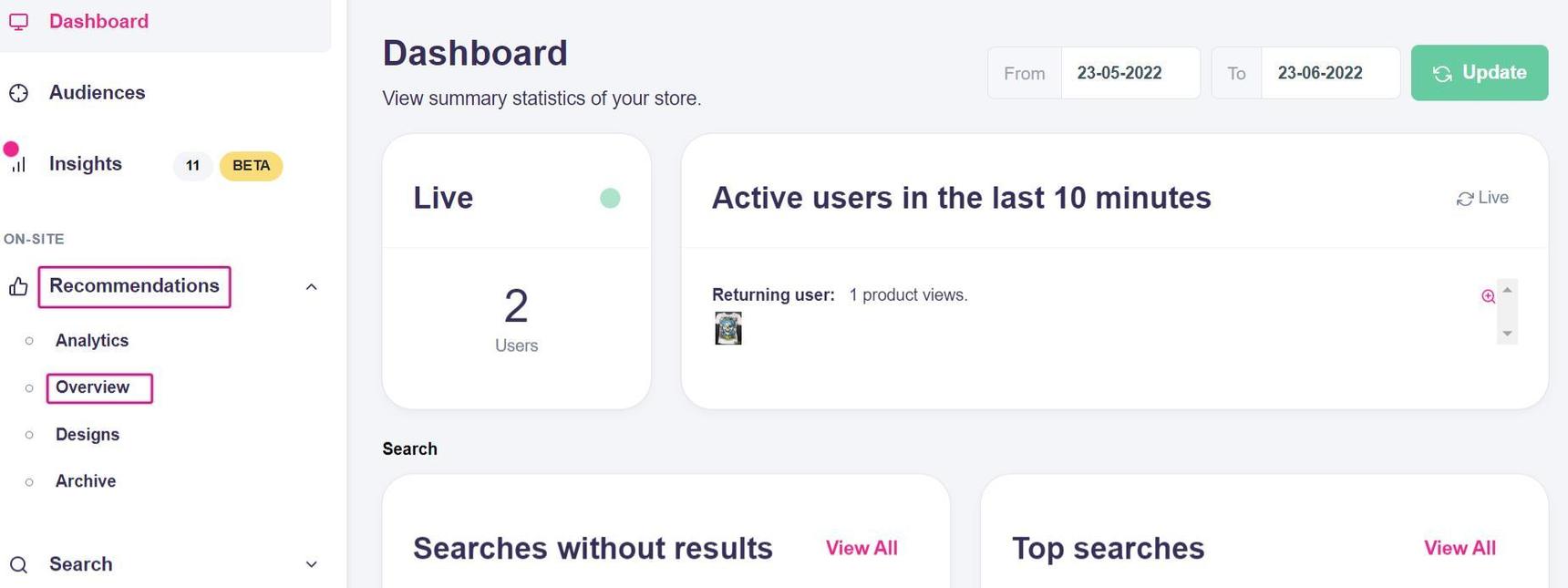Open the Archive submenu item
Viewport: 1568px width, 588px height.
(86, 481)
